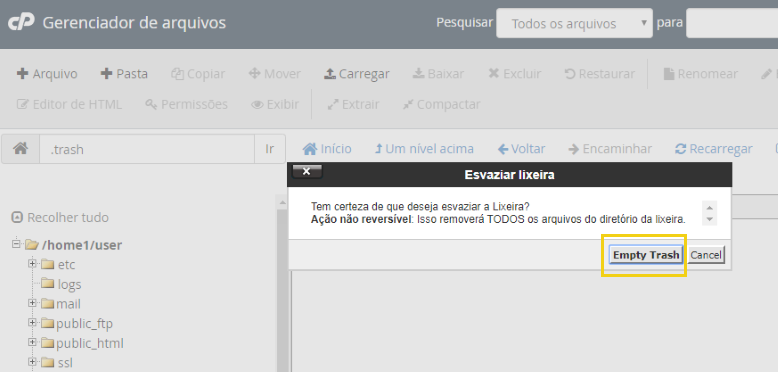
Task: Confirm with the Empty Trash button
Action: (646, 255)
